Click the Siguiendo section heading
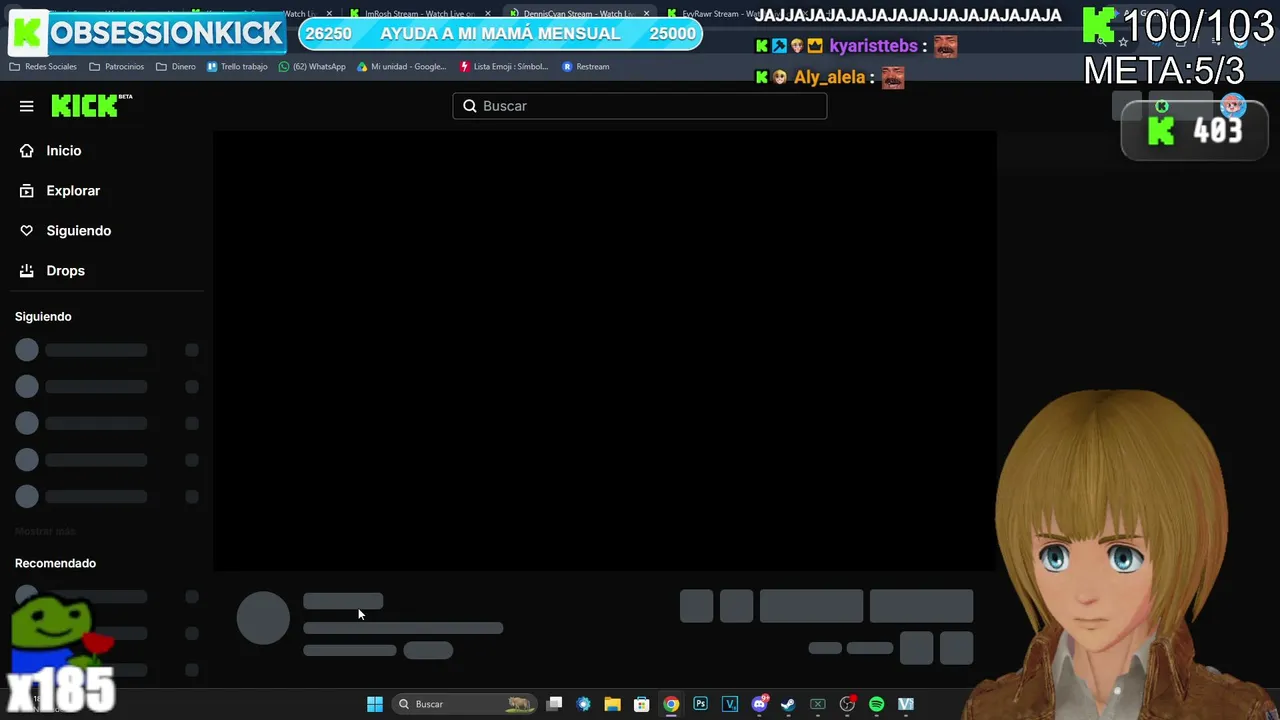The image size is (1280, 720). (43, 316)
